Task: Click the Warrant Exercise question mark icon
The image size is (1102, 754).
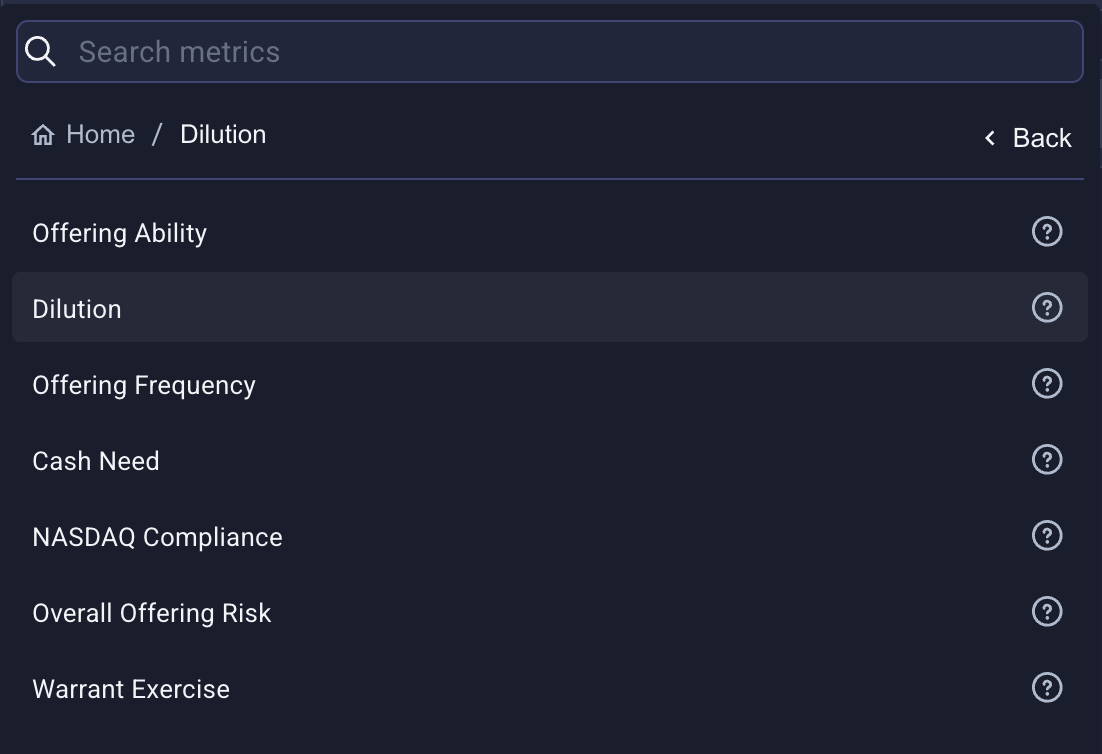Action: coord(1046,688)
